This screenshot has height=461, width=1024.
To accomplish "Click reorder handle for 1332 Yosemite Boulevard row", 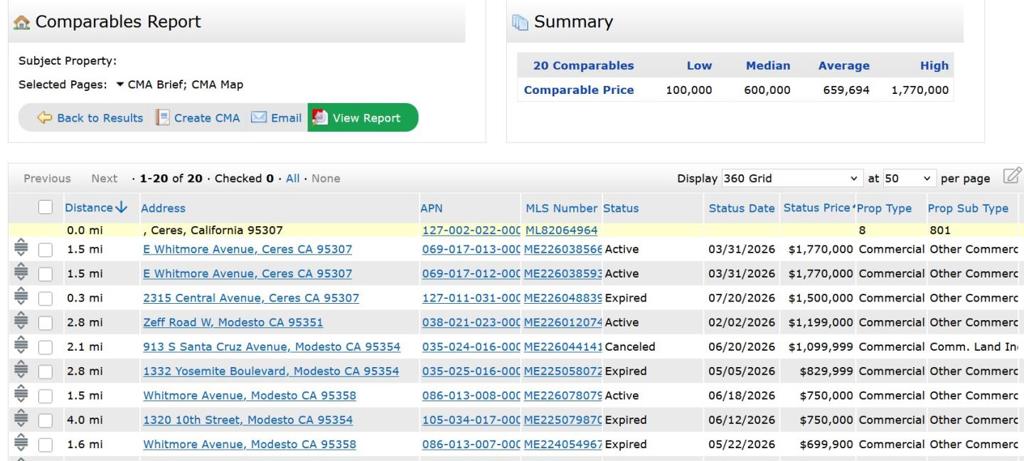I will [21, 370].
